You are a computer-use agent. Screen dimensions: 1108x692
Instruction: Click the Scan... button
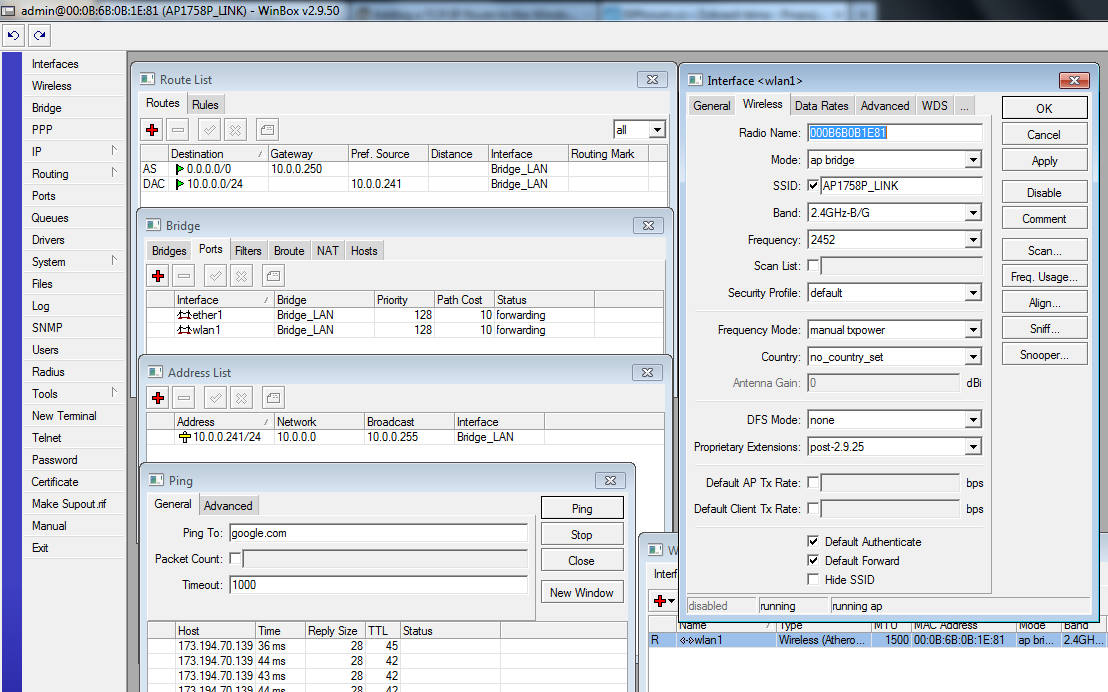click(x=1044, y=250)
